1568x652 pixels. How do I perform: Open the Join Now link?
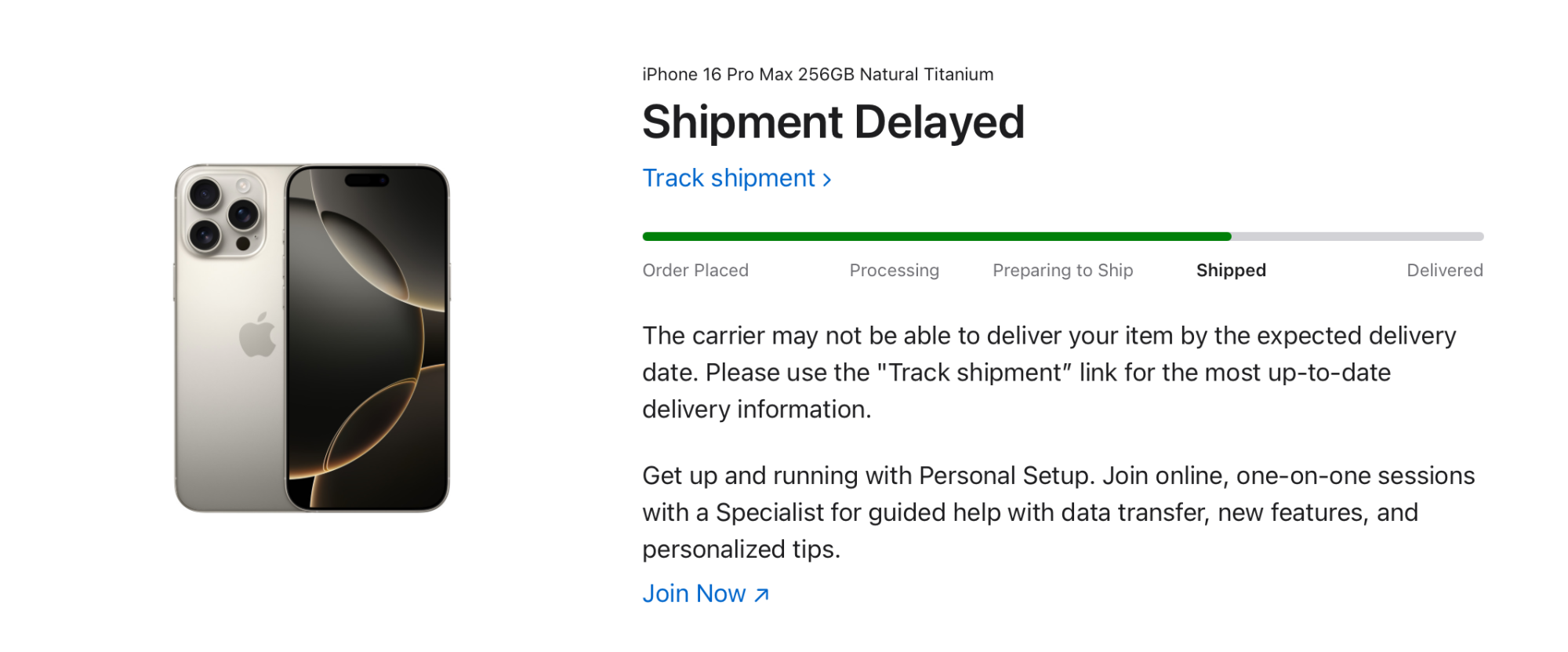coord(695,594)
